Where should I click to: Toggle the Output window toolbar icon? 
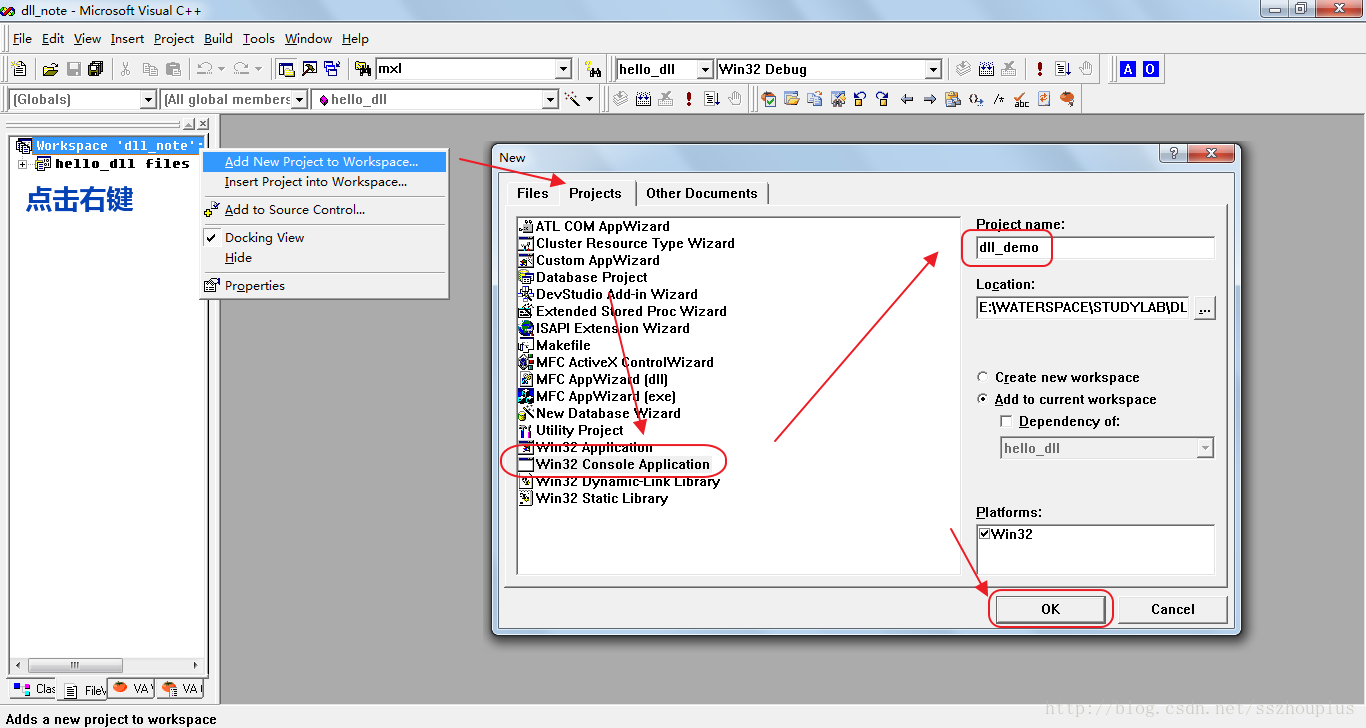(x=309, y=69)
